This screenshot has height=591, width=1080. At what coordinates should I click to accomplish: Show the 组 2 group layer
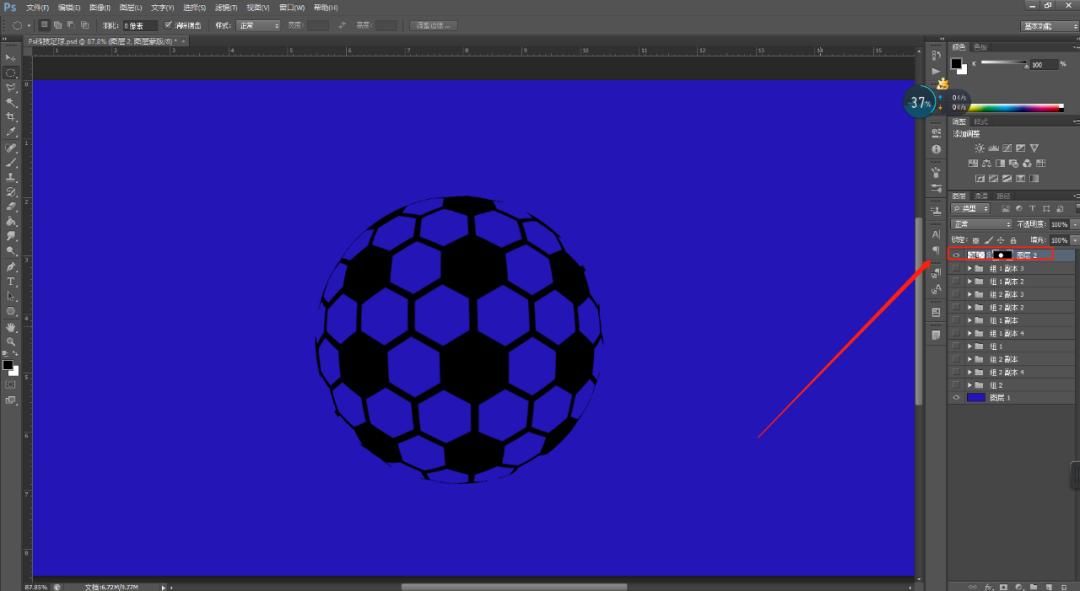click(956, 385)
